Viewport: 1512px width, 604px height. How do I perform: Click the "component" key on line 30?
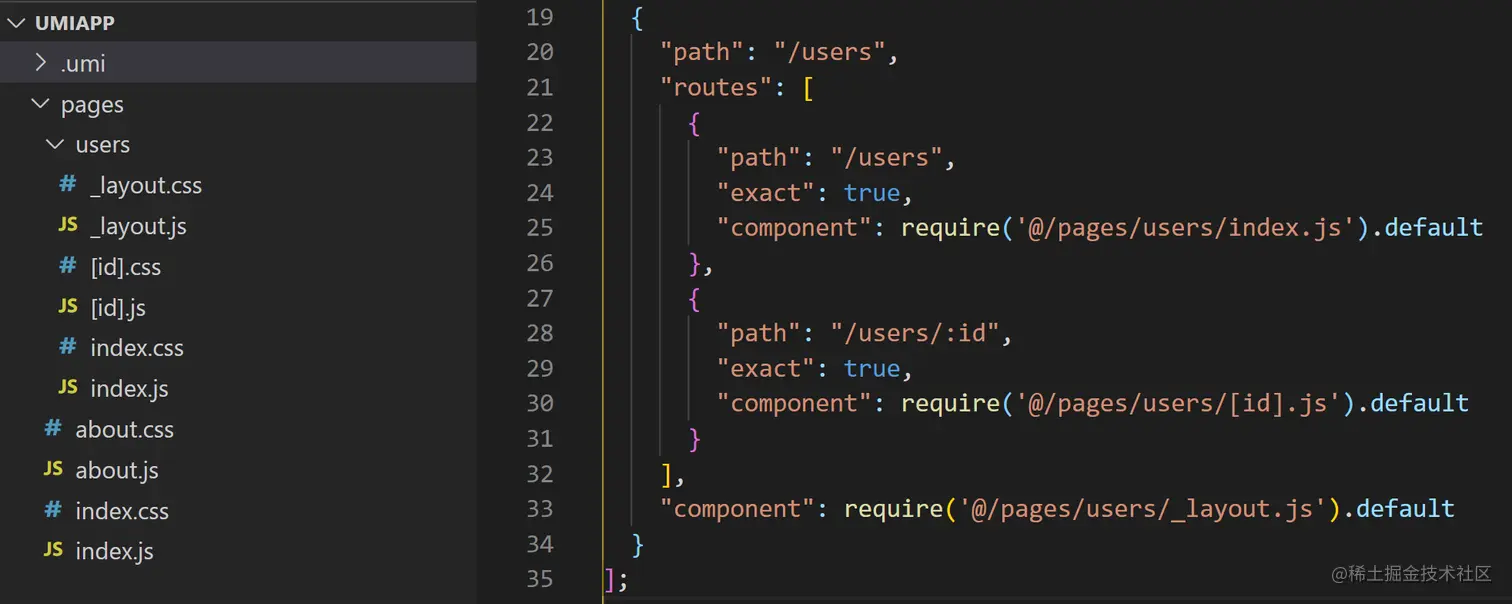point(794,403)
